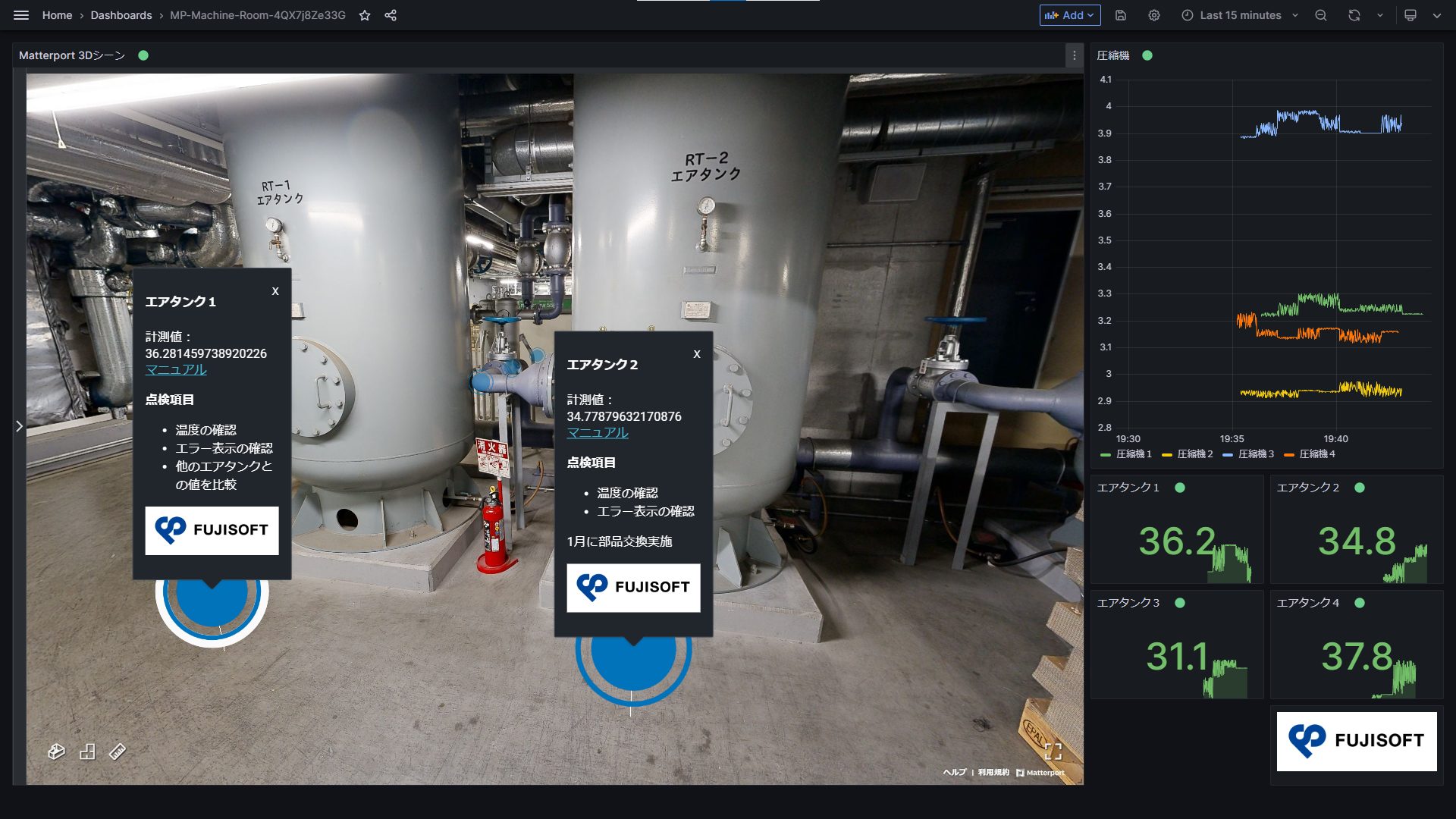The width and height of the screenshot is (1456, 819).
Task: Open Matterport 3D panel kebab menu
Action: [x=1074, y=55]
